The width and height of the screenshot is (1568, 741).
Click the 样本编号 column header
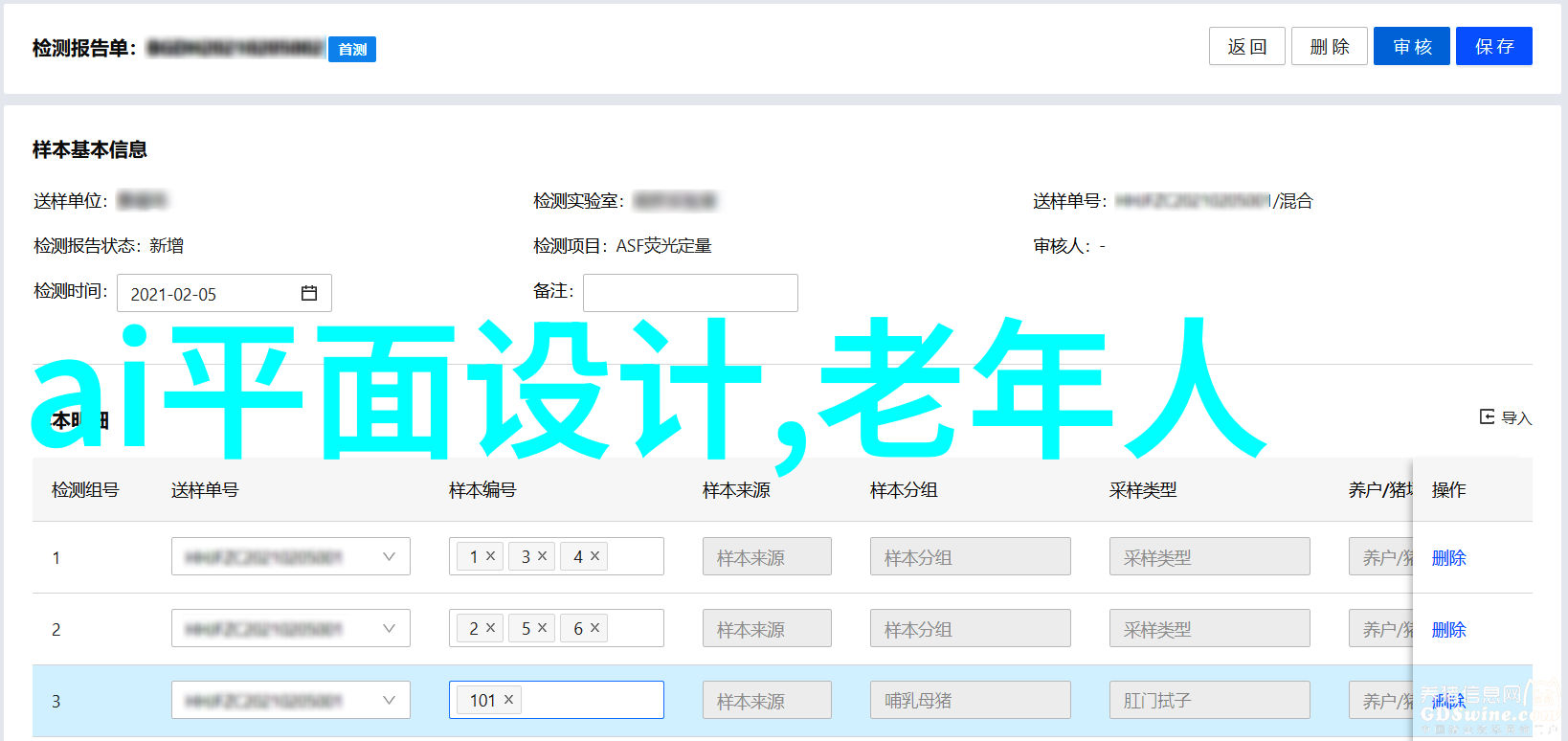coord(482,489)
